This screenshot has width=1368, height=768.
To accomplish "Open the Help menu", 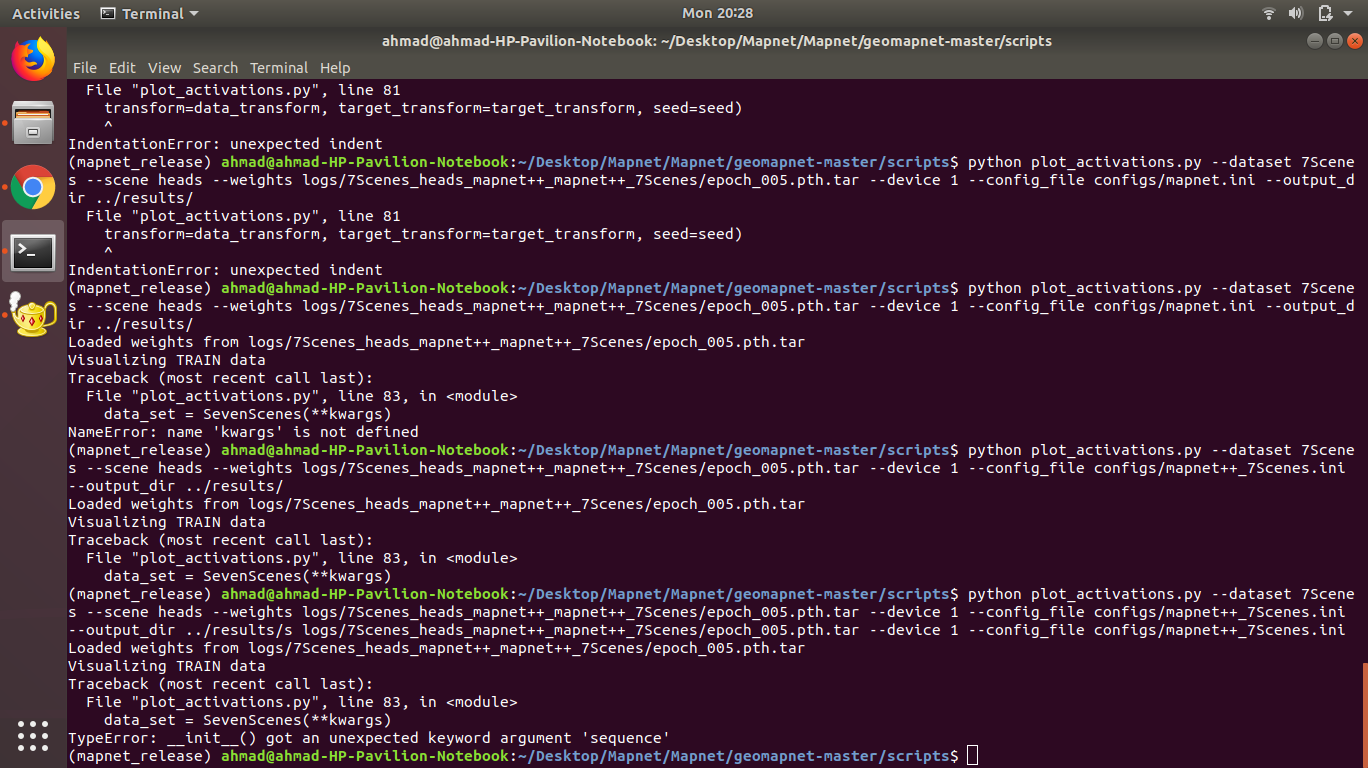I will click(x=335, y=68).
